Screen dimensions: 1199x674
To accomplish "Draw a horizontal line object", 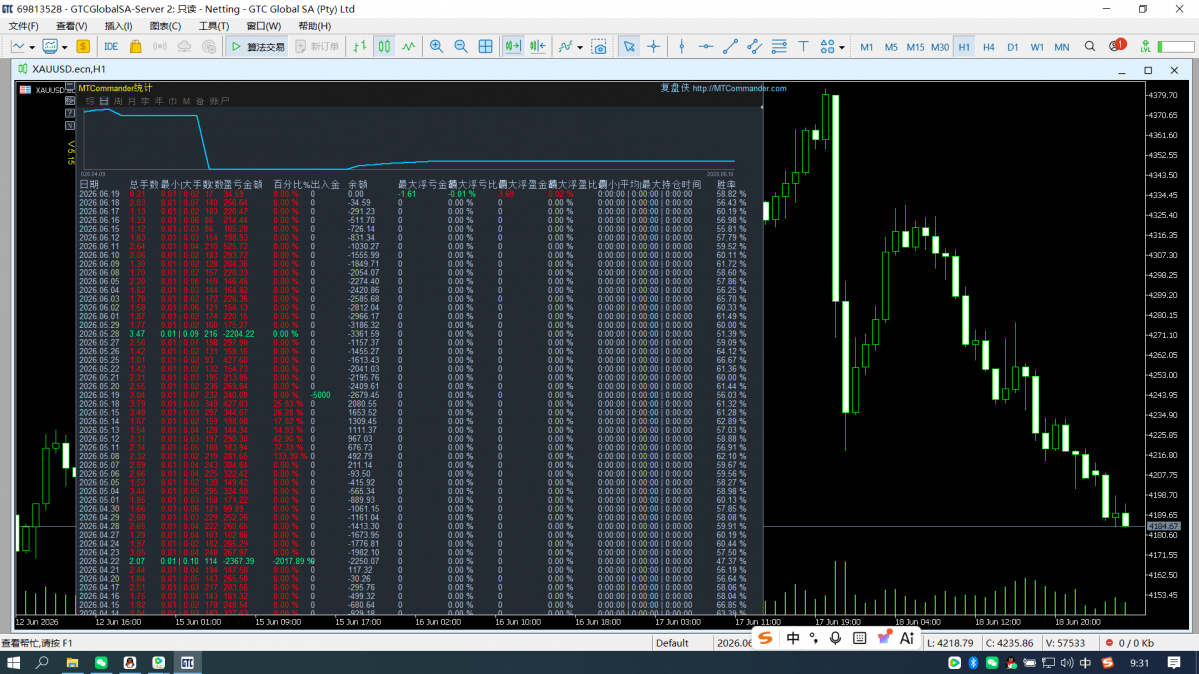I will click(x=705, y=47).
